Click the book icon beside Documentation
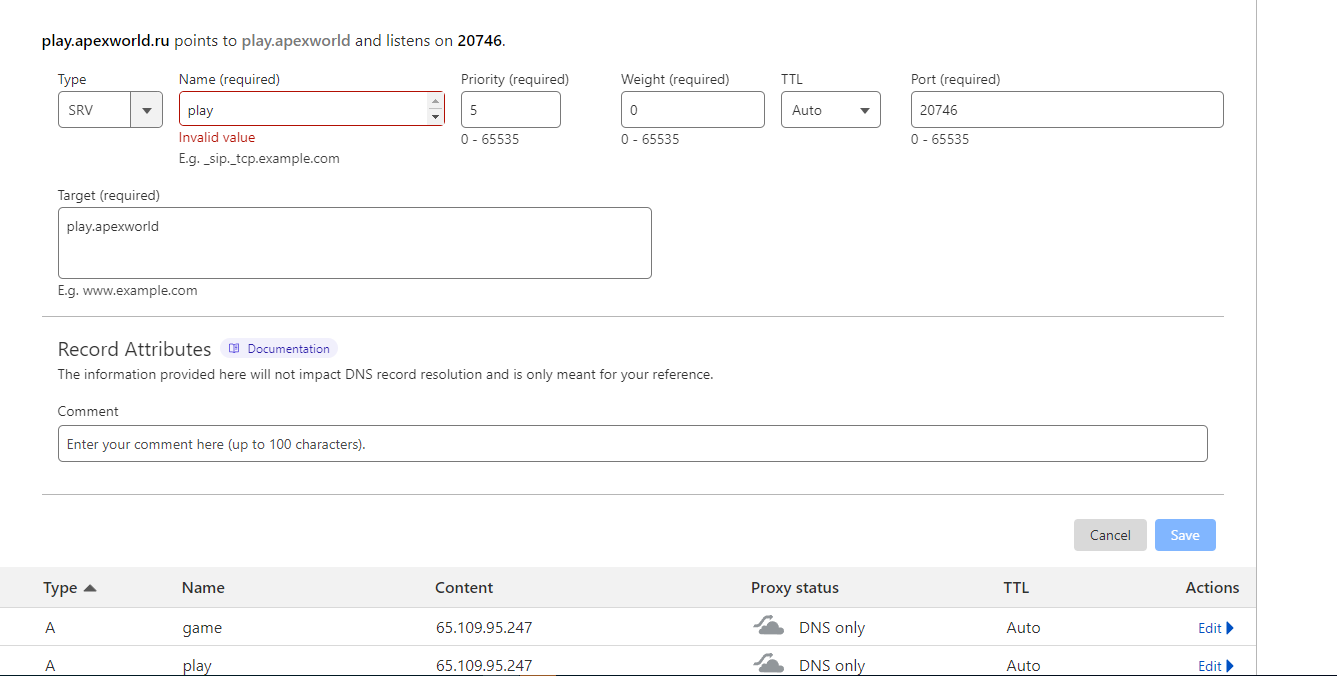Viewport: 1337px width, 676px height. tap(234, 349)
